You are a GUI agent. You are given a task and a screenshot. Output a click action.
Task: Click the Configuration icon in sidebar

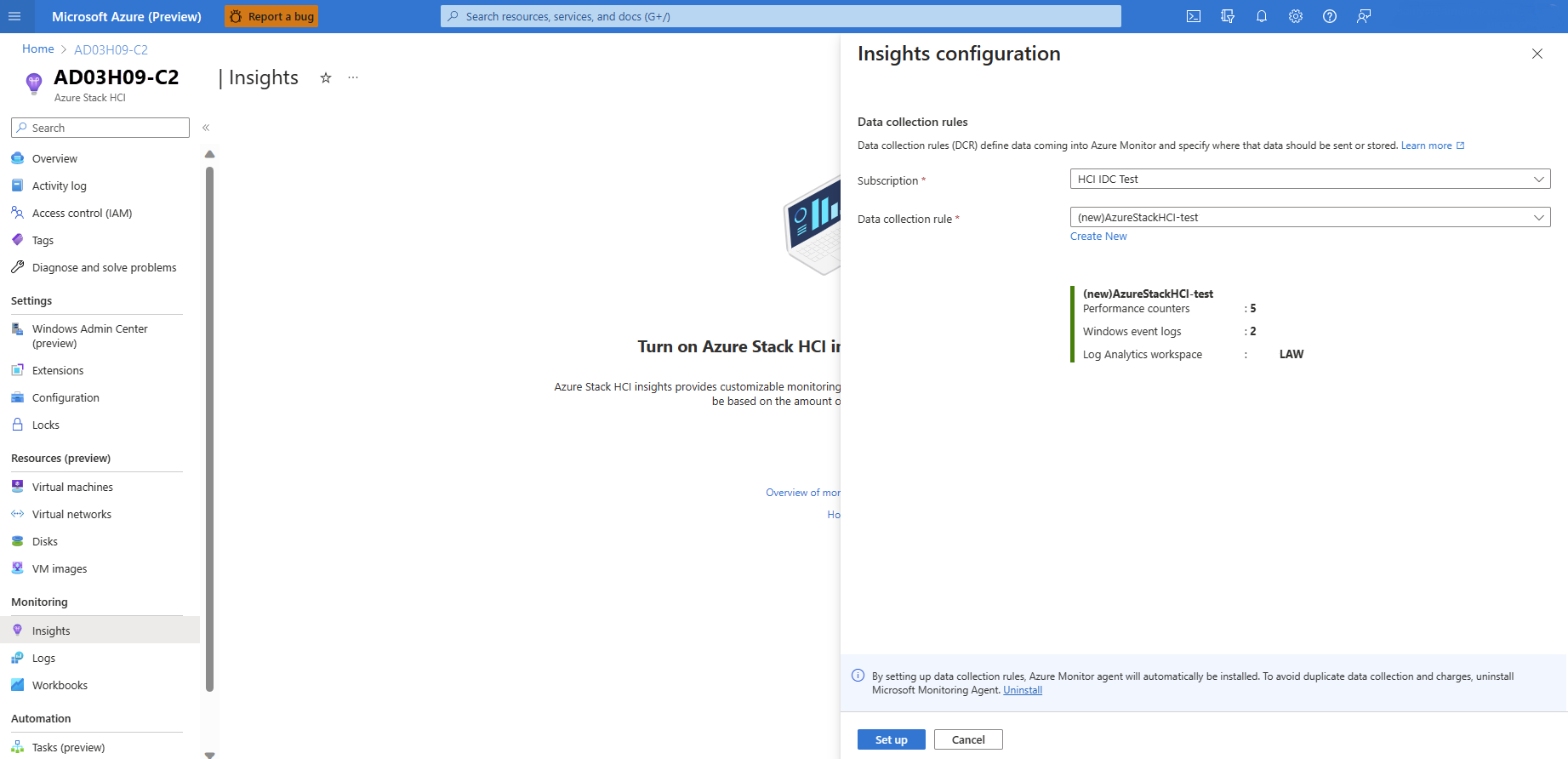point(17,397)
